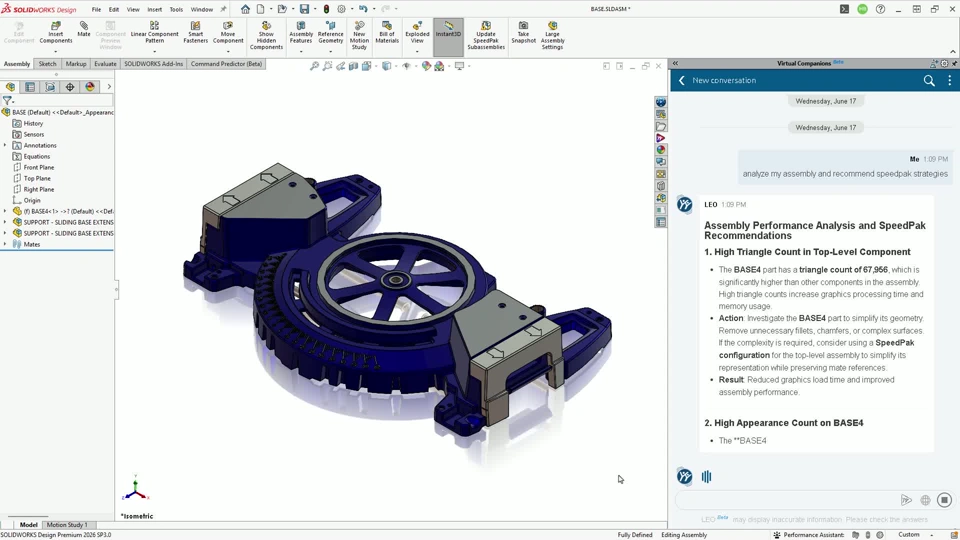Open Linear Component Pattern tool
Image resolution: width=960 pixels, height=540 pixels.
[154, 32]
